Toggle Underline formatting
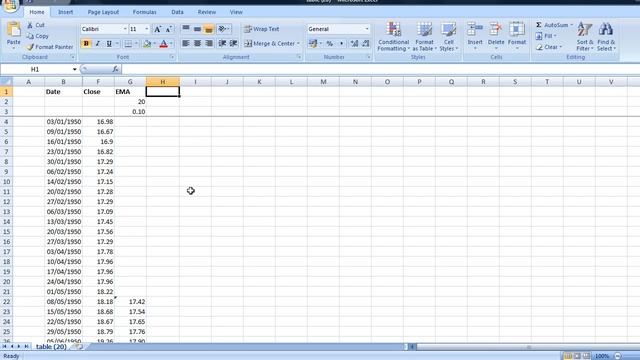The height and width of the screenshot is (360, 640). (x=109, y=44)
